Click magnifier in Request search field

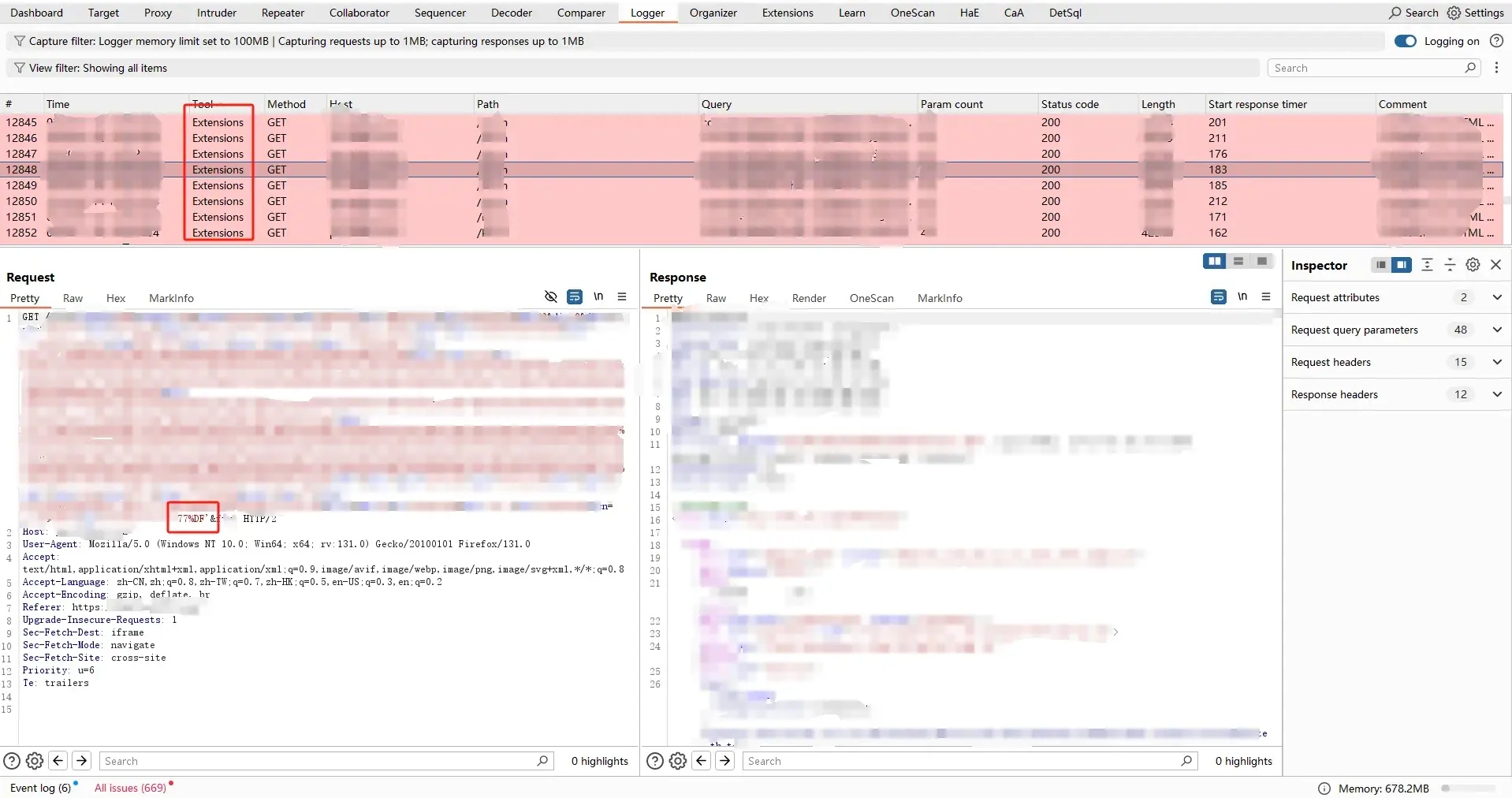tap(542, 761)
